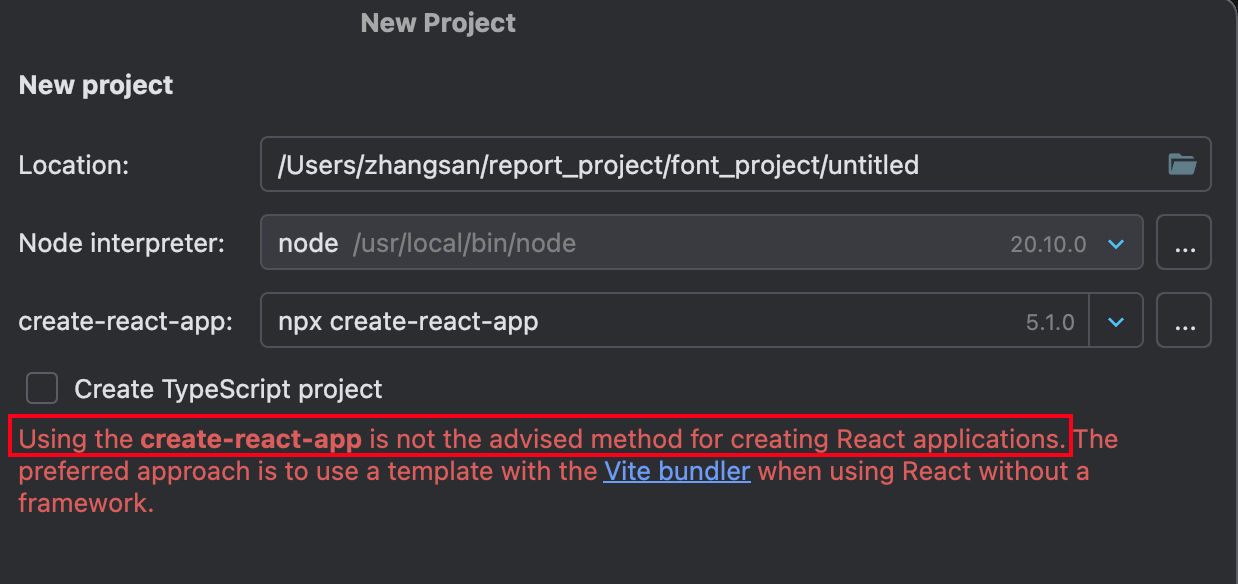
Task: Click the New Project window title
Action: click(438, 23)
